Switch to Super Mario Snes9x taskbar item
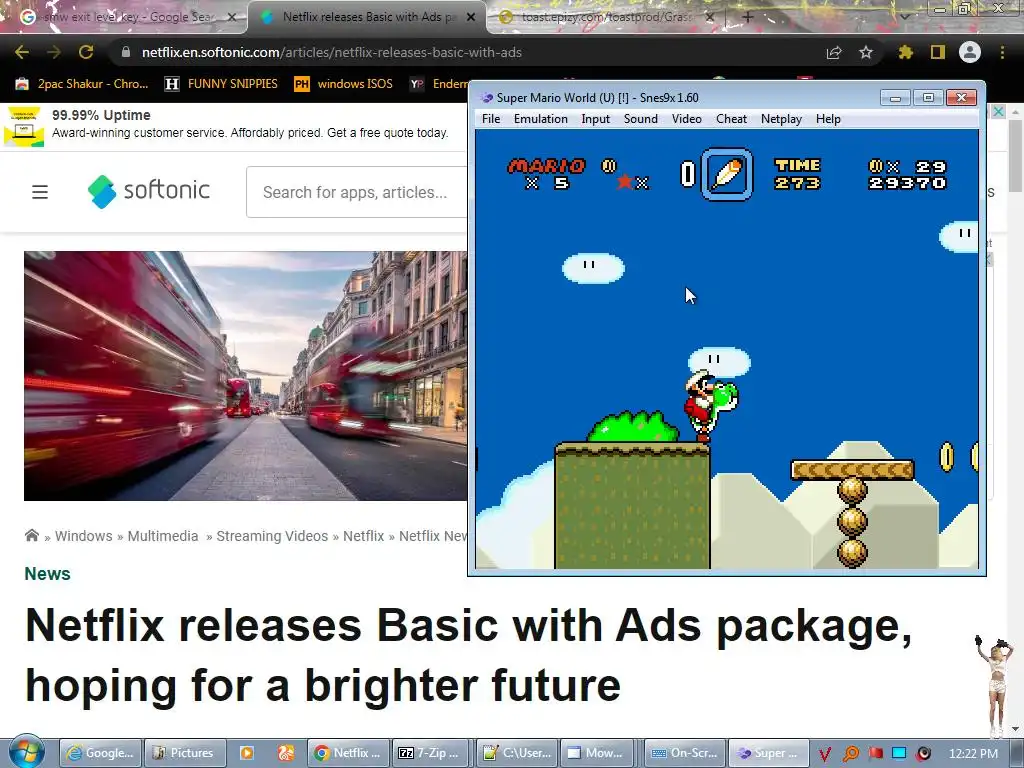The image size is (1024, 768). point(769,753)
